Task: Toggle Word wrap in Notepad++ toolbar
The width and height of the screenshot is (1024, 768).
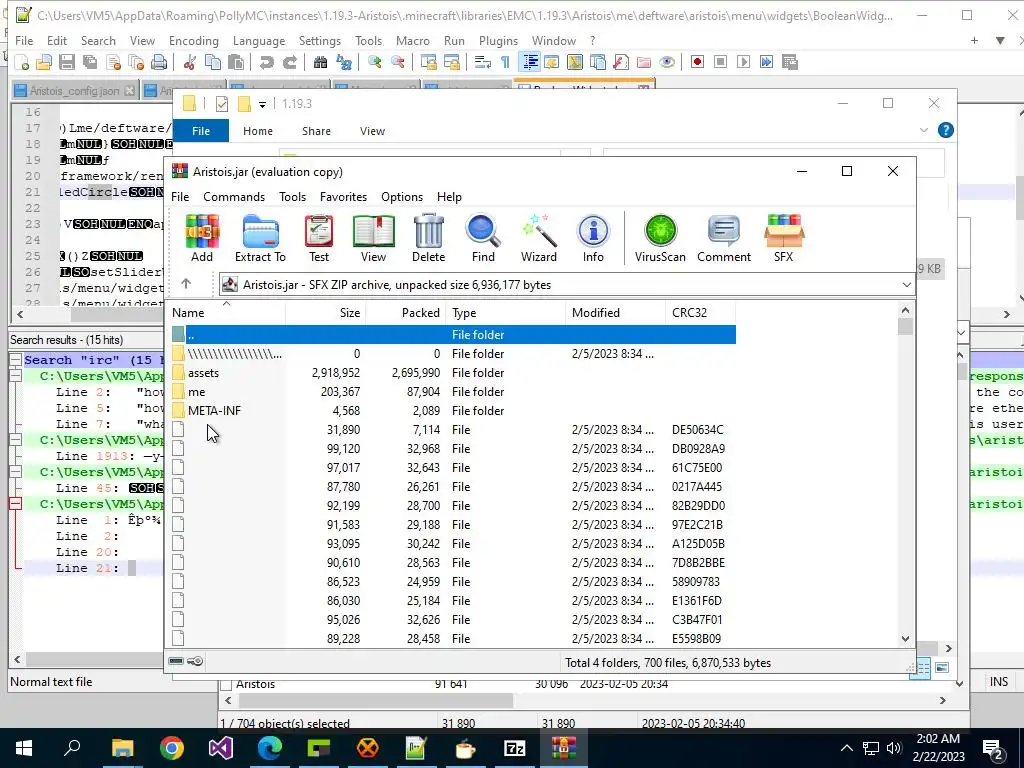Action: [483, 62]
